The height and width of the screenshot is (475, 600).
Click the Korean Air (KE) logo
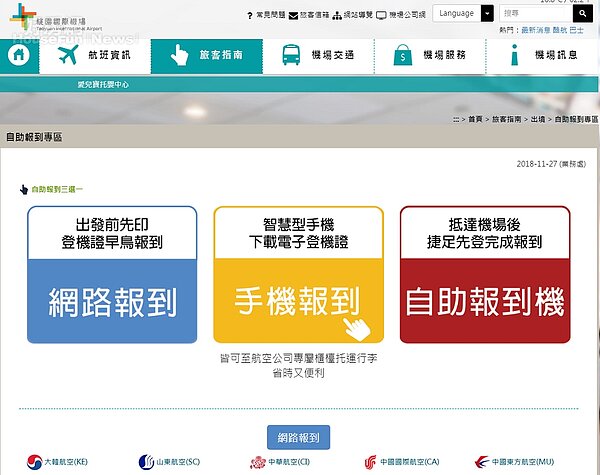[34, 462]
